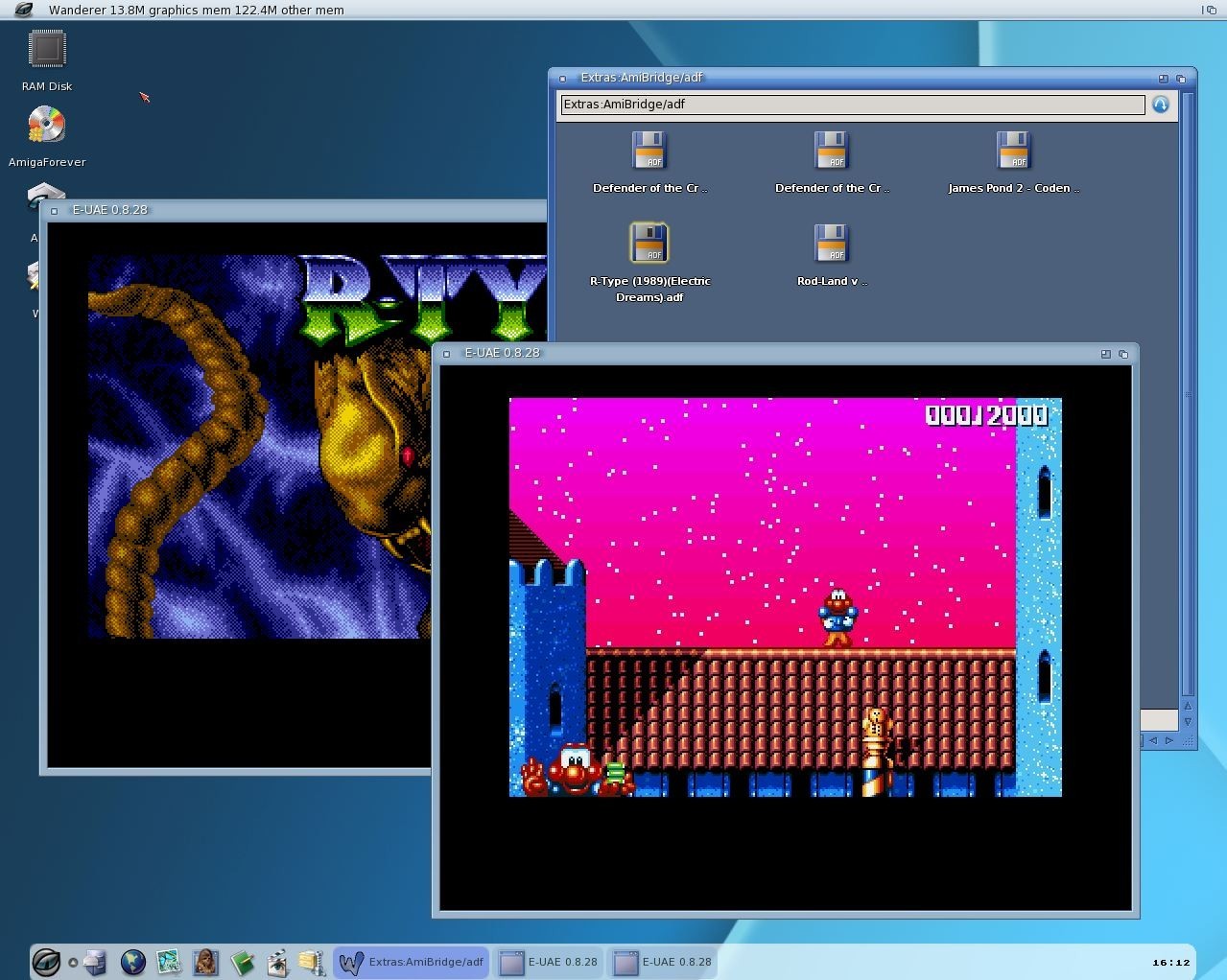Viewport: 1227px width, 980px height.
Task: Click the scroll up arrow in adf window
Action: (x=1188, y=706)
